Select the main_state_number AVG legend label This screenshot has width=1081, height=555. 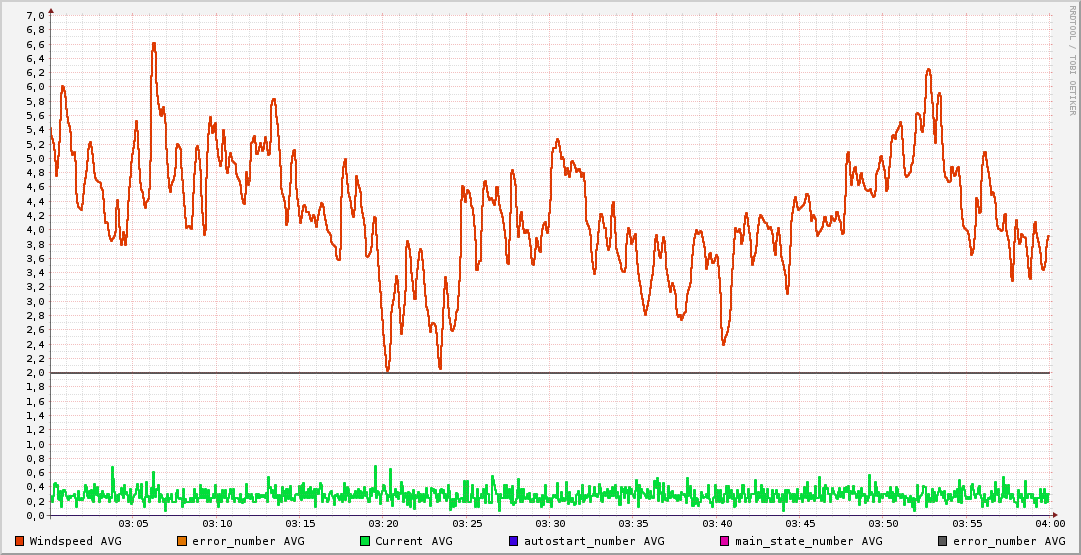(808, 541)
